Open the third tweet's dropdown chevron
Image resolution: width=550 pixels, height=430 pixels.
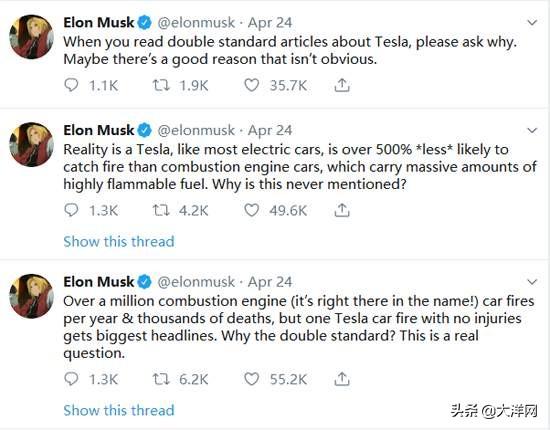[x=532, y=282]
